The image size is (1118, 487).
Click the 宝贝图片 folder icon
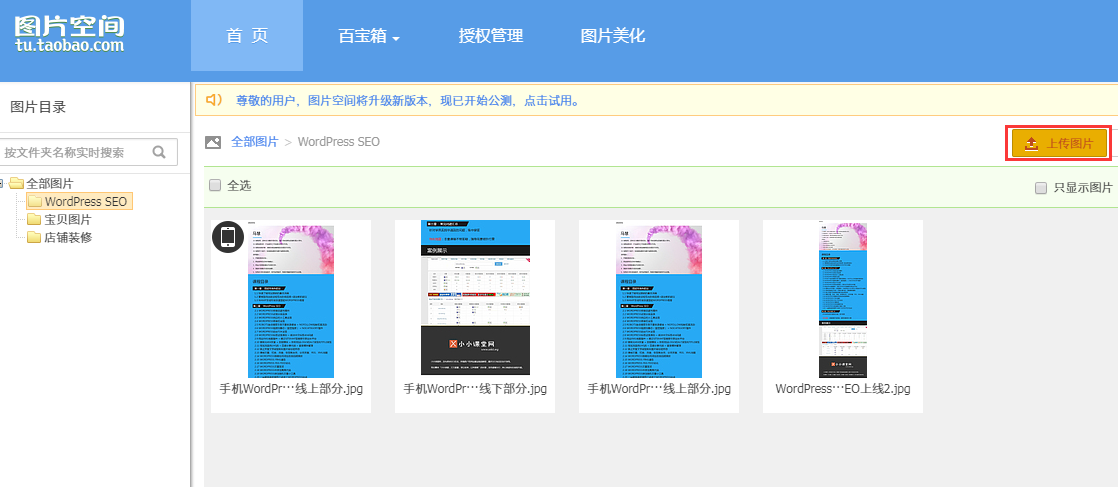(x=34, y=220)
